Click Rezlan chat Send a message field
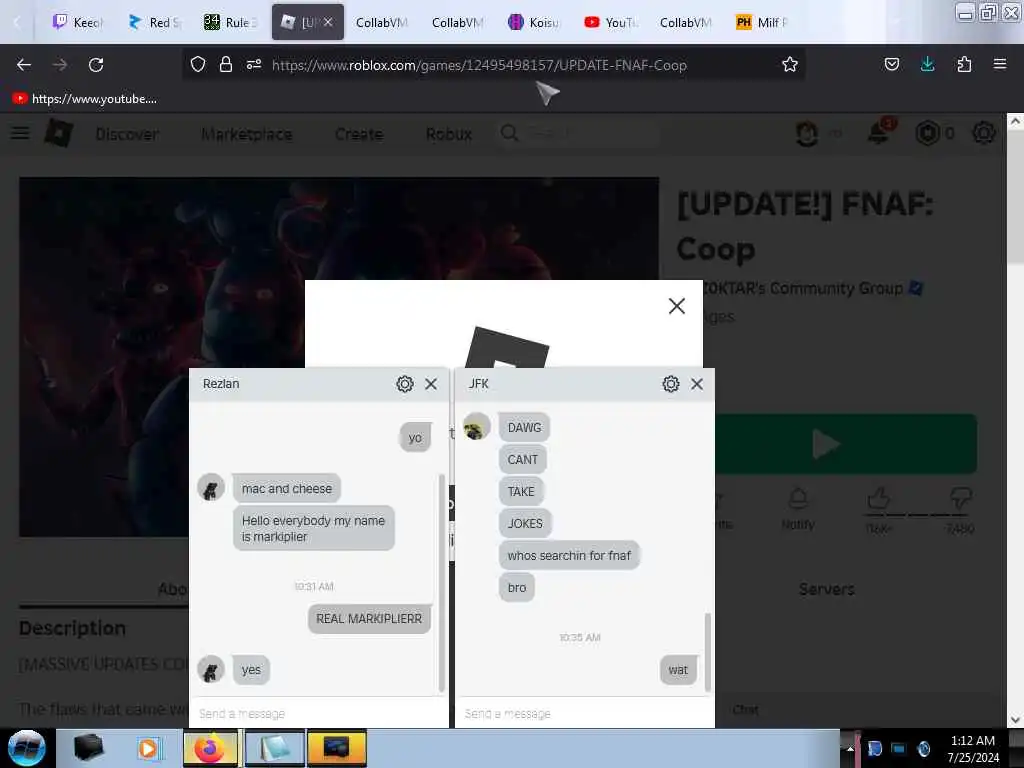Image resolution: width=1024 pixels, height=768 pixels. tap(319, 713)
